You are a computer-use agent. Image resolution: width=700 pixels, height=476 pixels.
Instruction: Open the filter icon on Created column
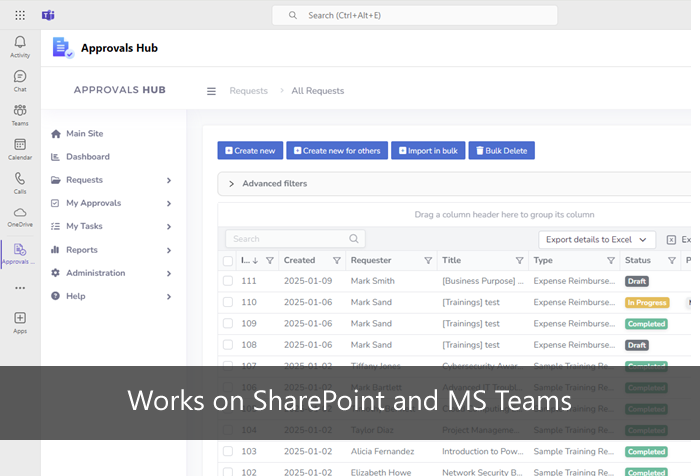337,260
